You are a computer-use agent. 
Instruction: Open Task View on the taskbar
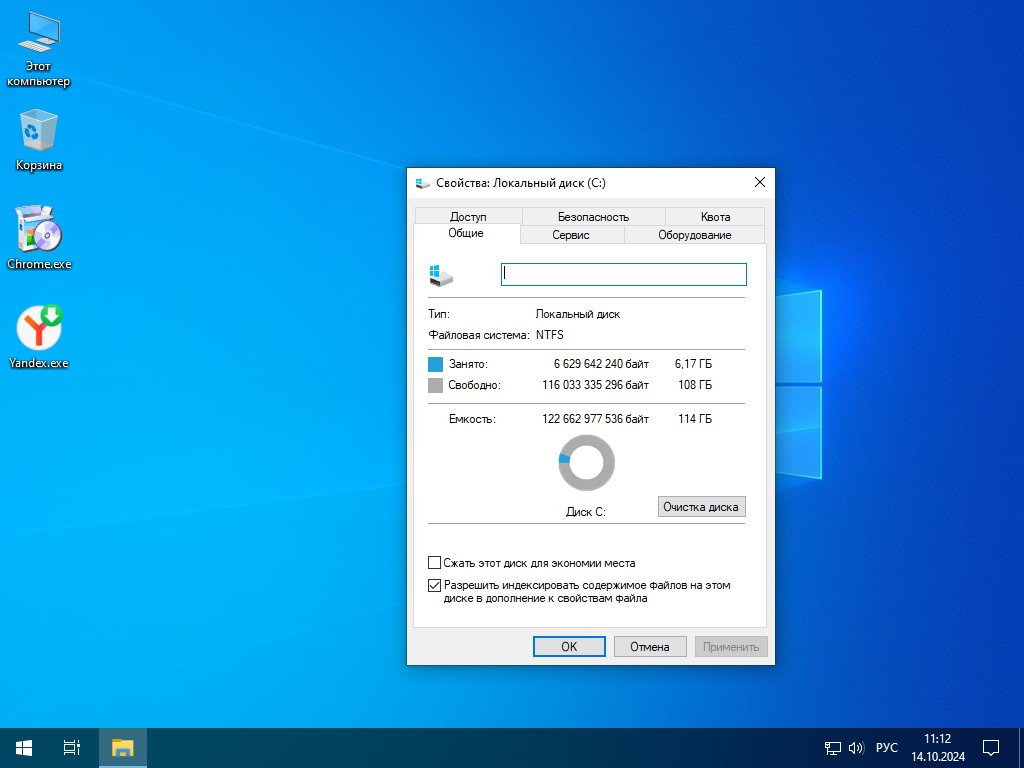[72, 747]
